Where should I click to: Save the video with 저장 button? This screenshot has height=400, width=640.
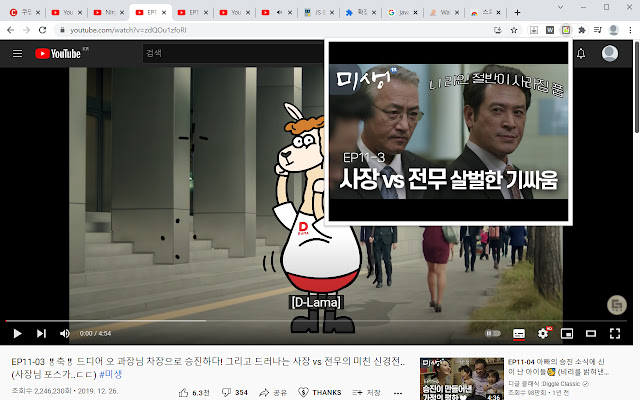click(x=366, y=392)
